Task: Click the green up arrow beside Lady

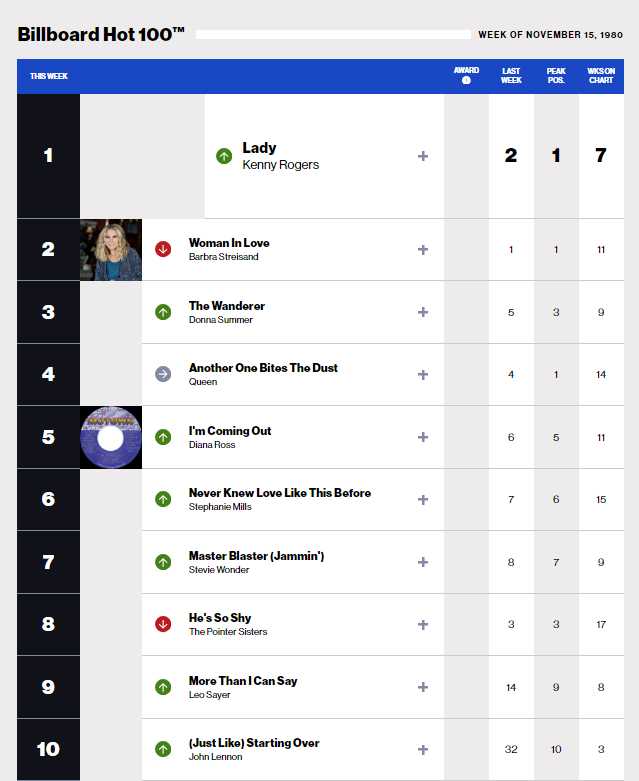Action: 224,156
